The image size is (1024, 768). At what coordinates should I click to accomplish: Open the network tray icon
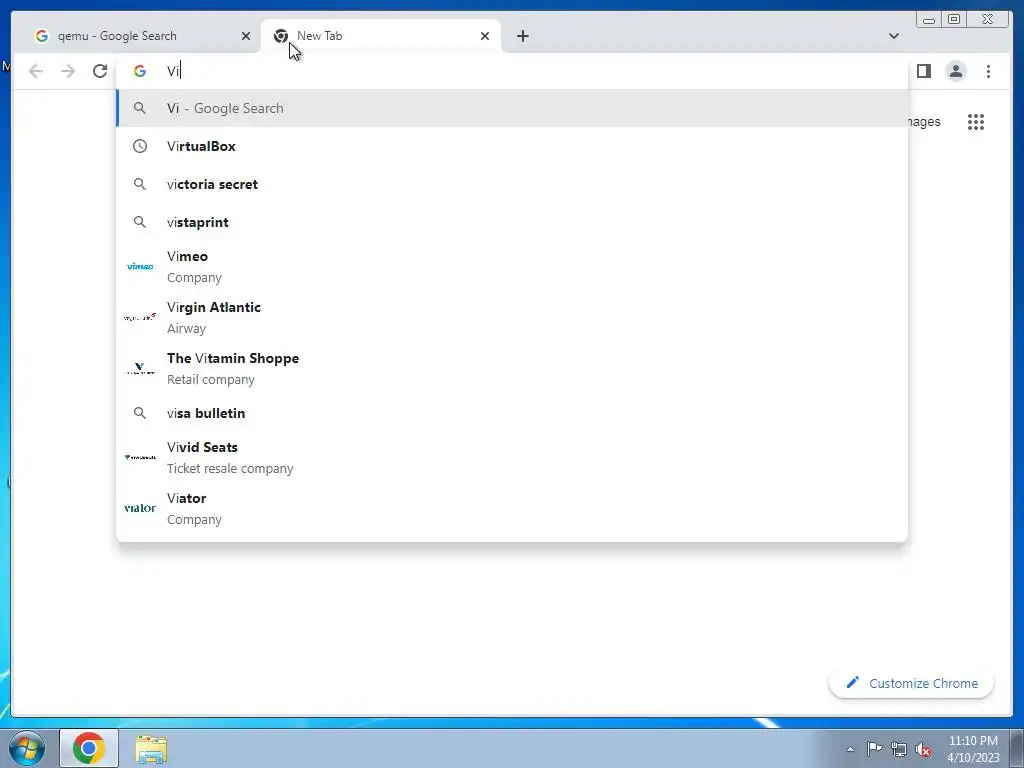[899, 749]
